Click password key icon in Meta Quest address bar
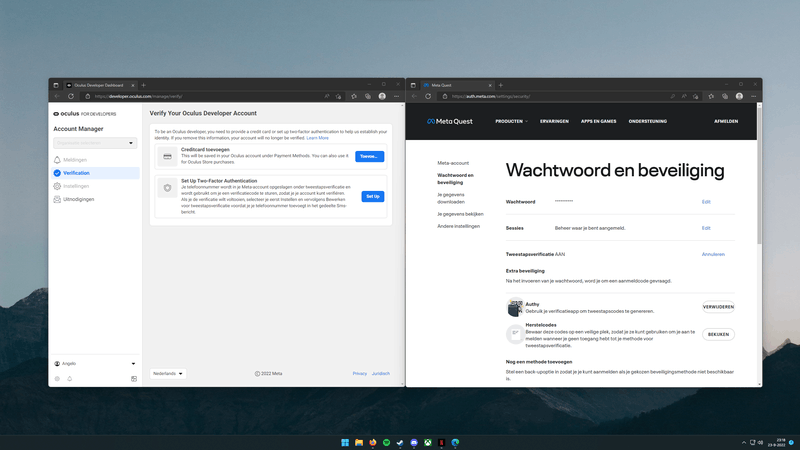Screen dimensions: 800x450 (672, 96)
